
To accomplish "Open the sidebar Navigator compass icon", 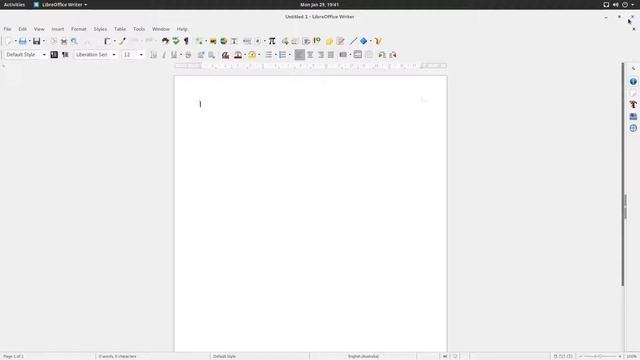I will pyautogui.click(x=633, y=128).
